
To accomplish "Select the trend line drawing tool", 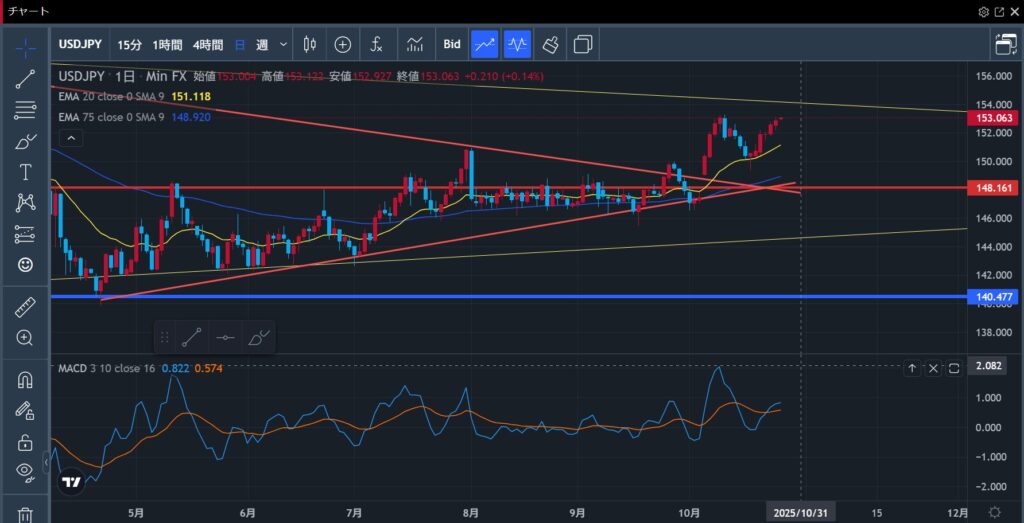I will (x=25, y=80).
